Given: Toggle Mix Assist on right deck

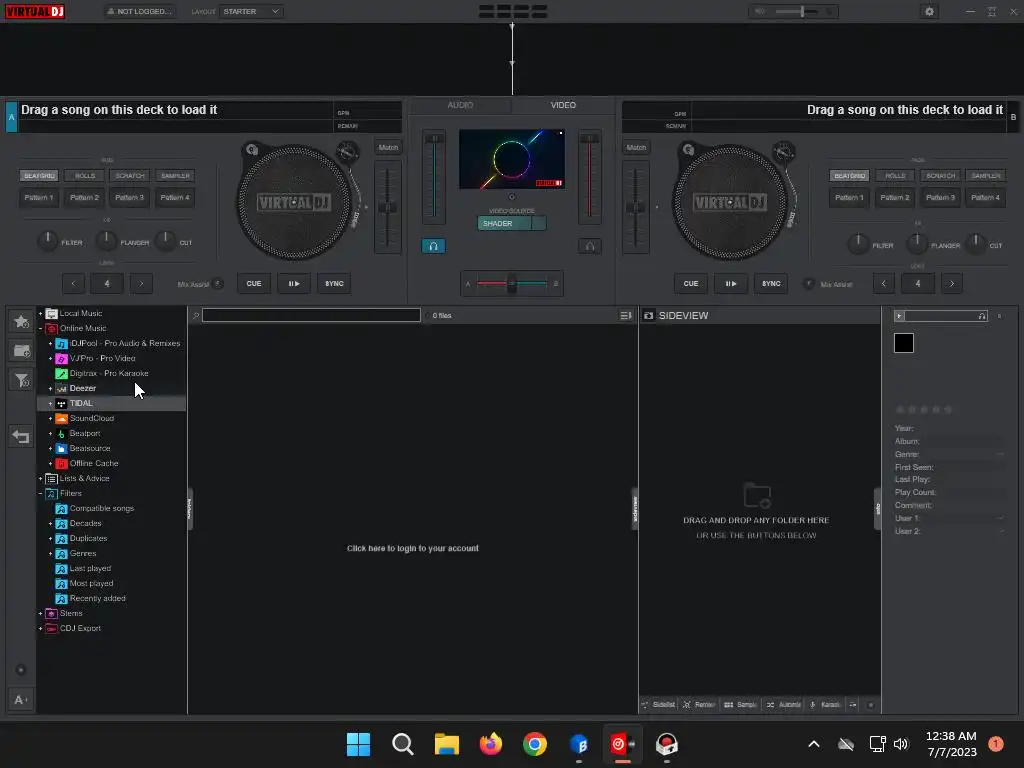Looking at the screenshot, I should pyautogui.click(x=808, y=283).
